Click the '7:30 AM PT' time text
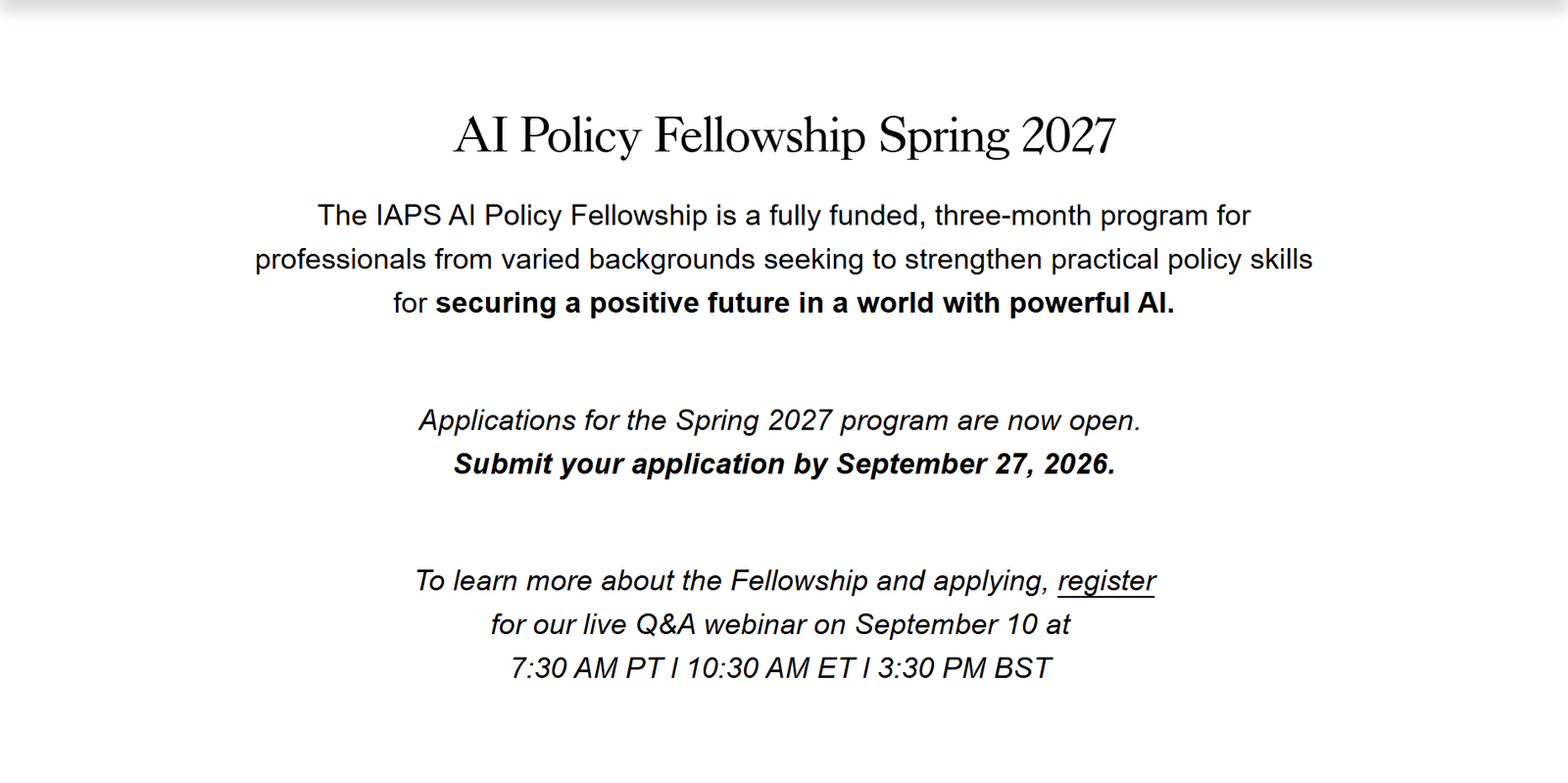The width and height of the screenshot is (1568, 783). (x=587, y=668)
